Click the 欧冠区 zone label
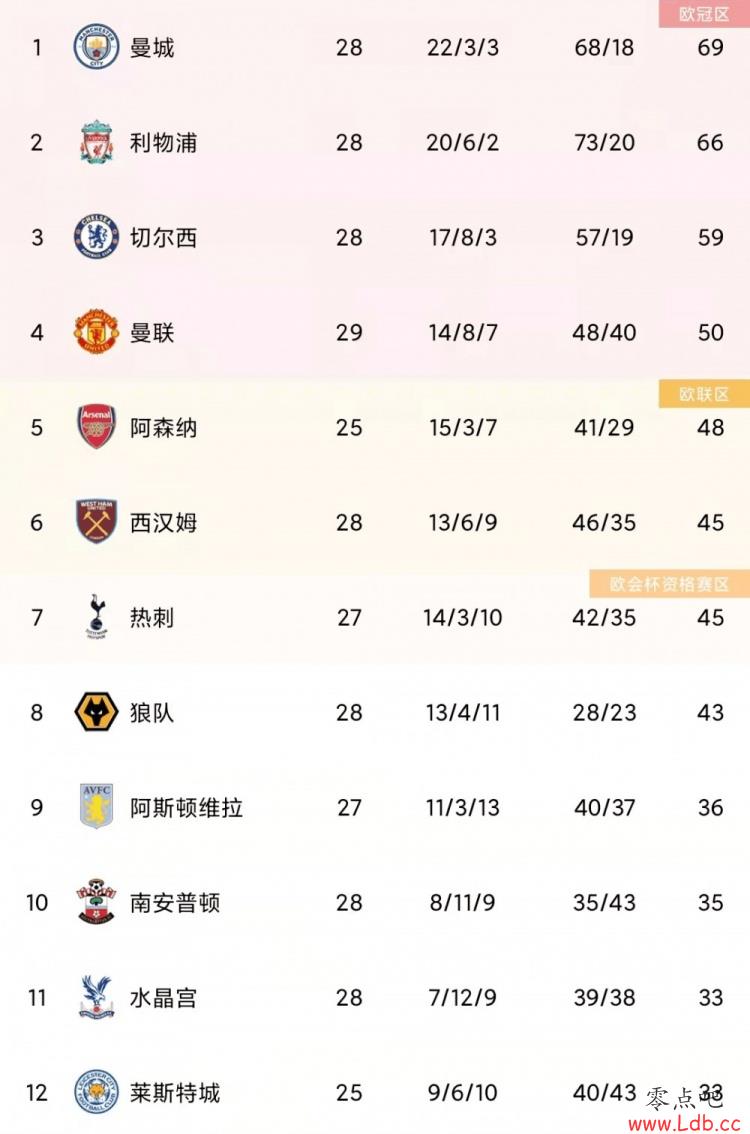 (x=704, y=14)
